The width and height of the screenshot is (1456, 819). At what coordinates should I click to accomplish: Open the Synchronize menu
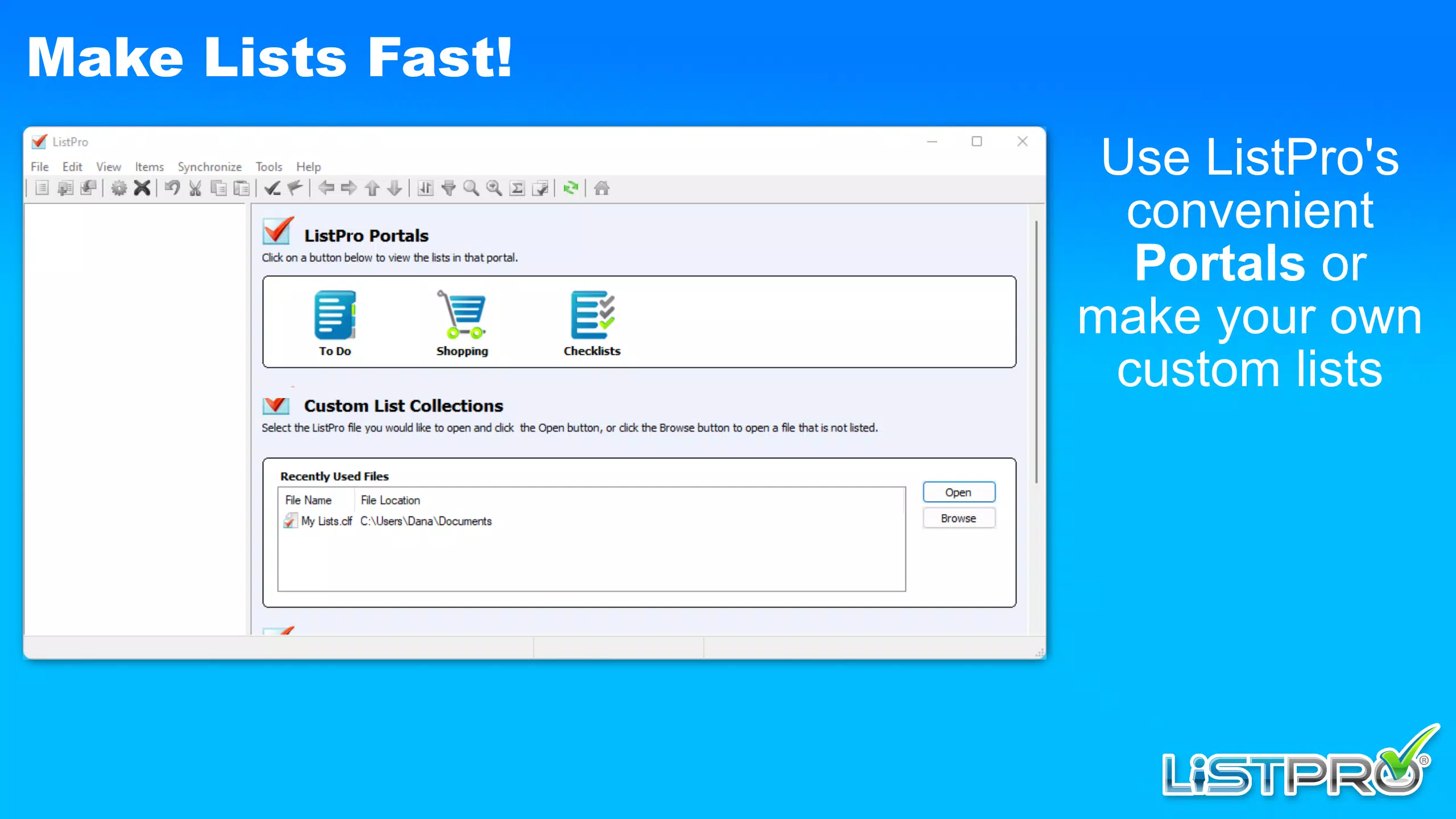coord(209,167)
